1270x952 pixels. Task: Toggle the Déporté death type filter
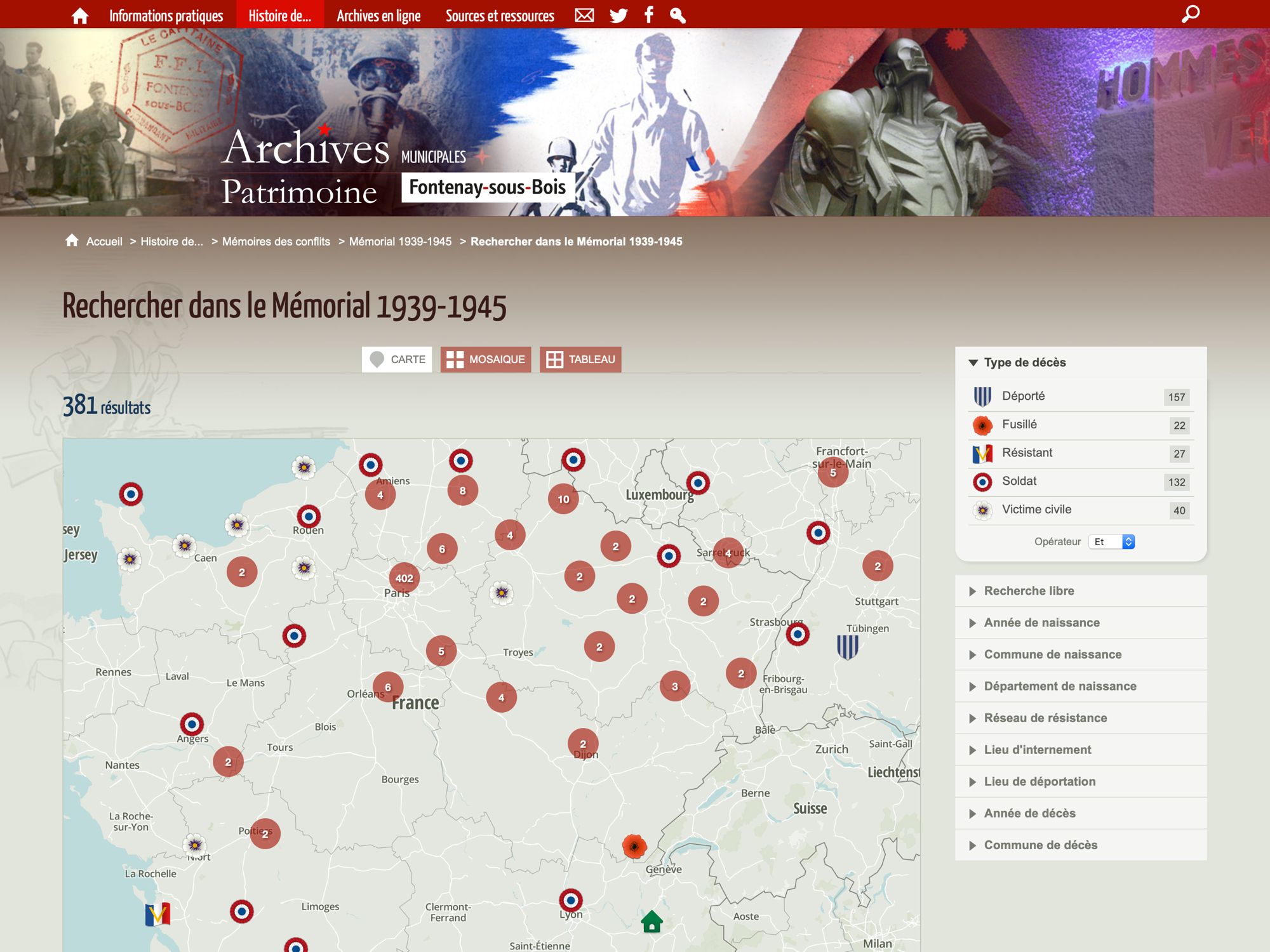(x=1023, y=396)
